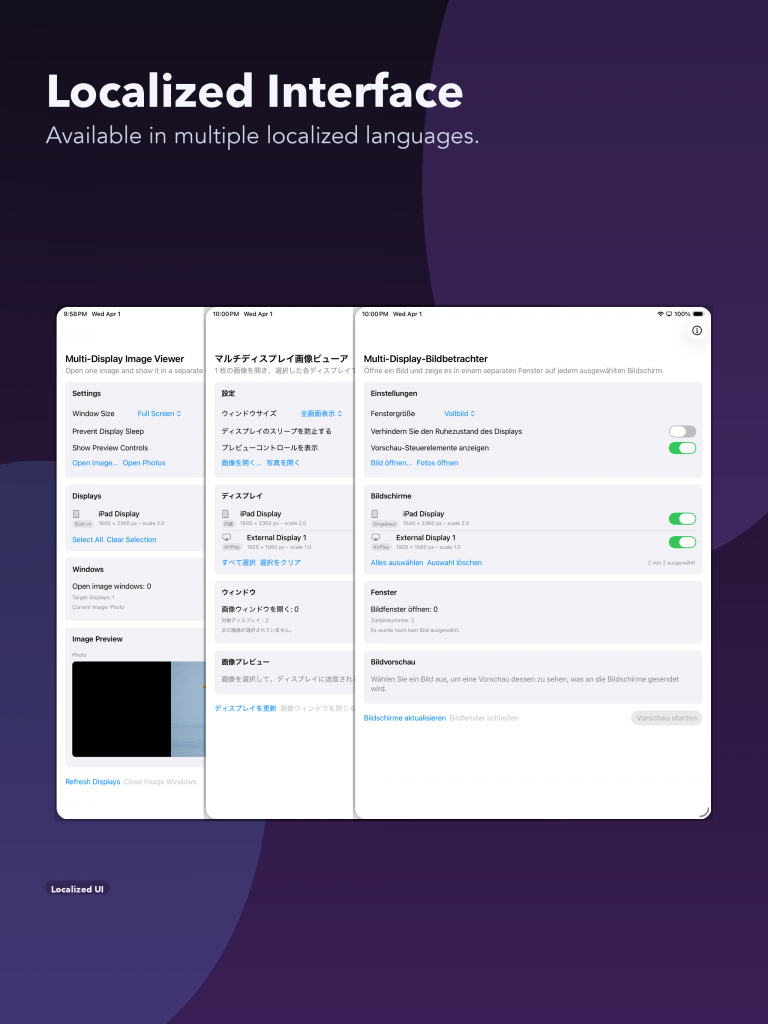Click the Image Preview thumbnail
The height and width of the screenshot is (1024, 768).
click(x=138, y=709)
